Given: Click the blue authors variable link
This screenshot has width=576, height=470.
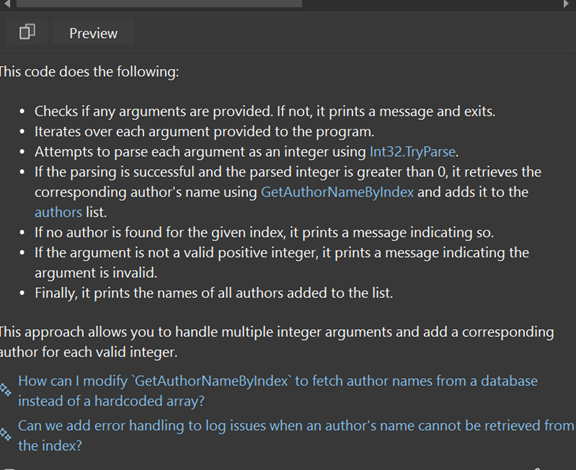Looking at the screenshot, I should [58, 212].
